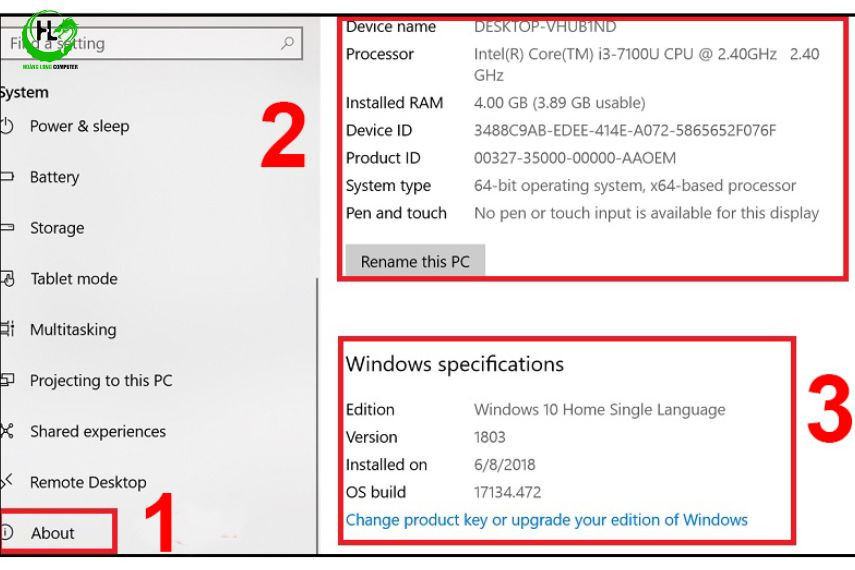Select the Device ID 3488C9AB value
This screenshot has width=855, height=570.
625,130
